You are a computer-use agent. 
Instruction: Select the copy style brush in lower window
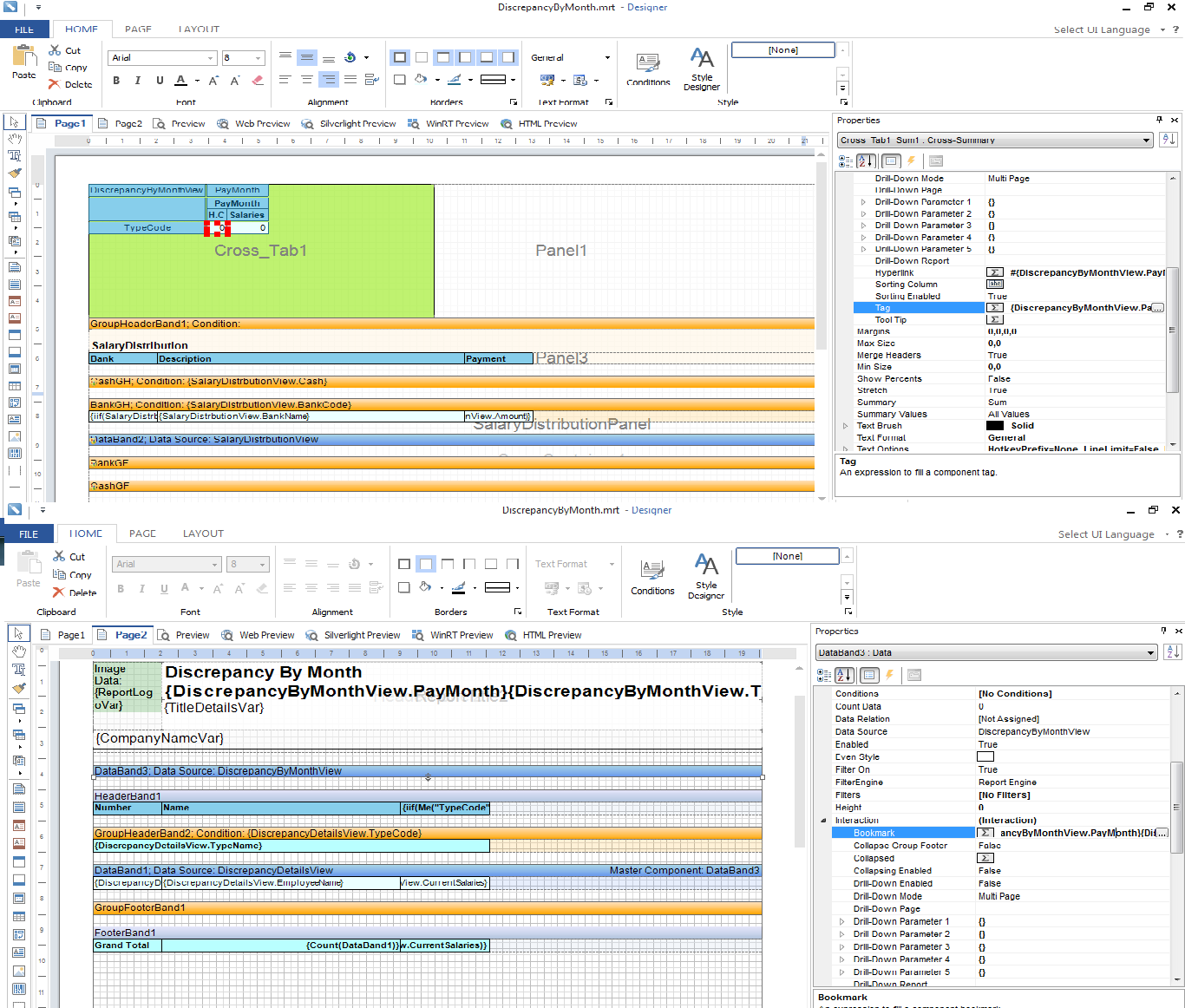click(18, 688)
